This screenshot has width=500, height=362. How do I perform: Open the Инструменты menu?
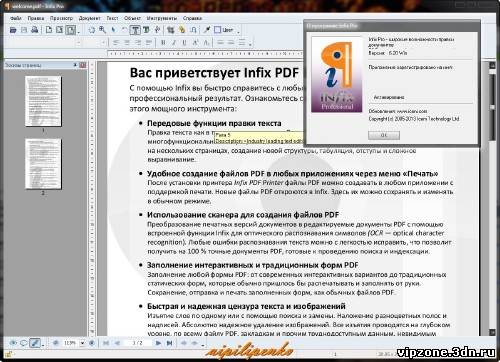point(162,18)
